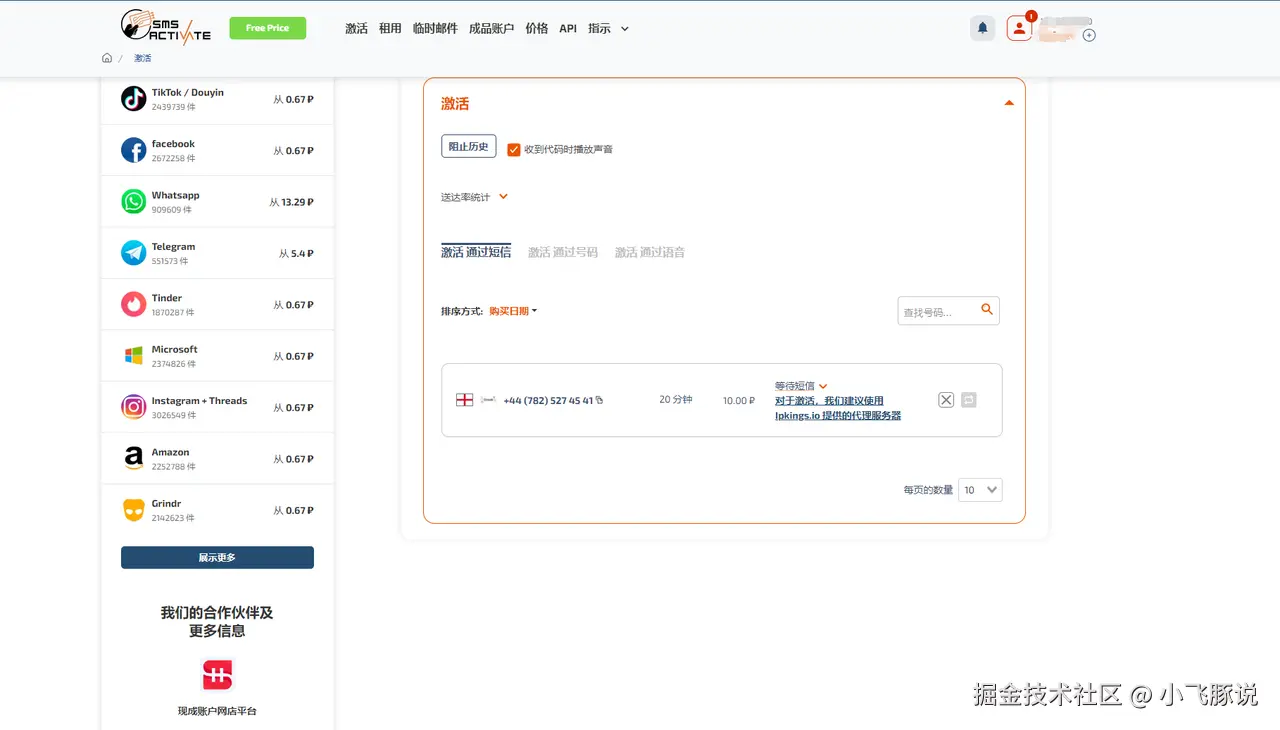Click the SMS Activate logo
The image size is (1280, 730).
coord(166,27)
